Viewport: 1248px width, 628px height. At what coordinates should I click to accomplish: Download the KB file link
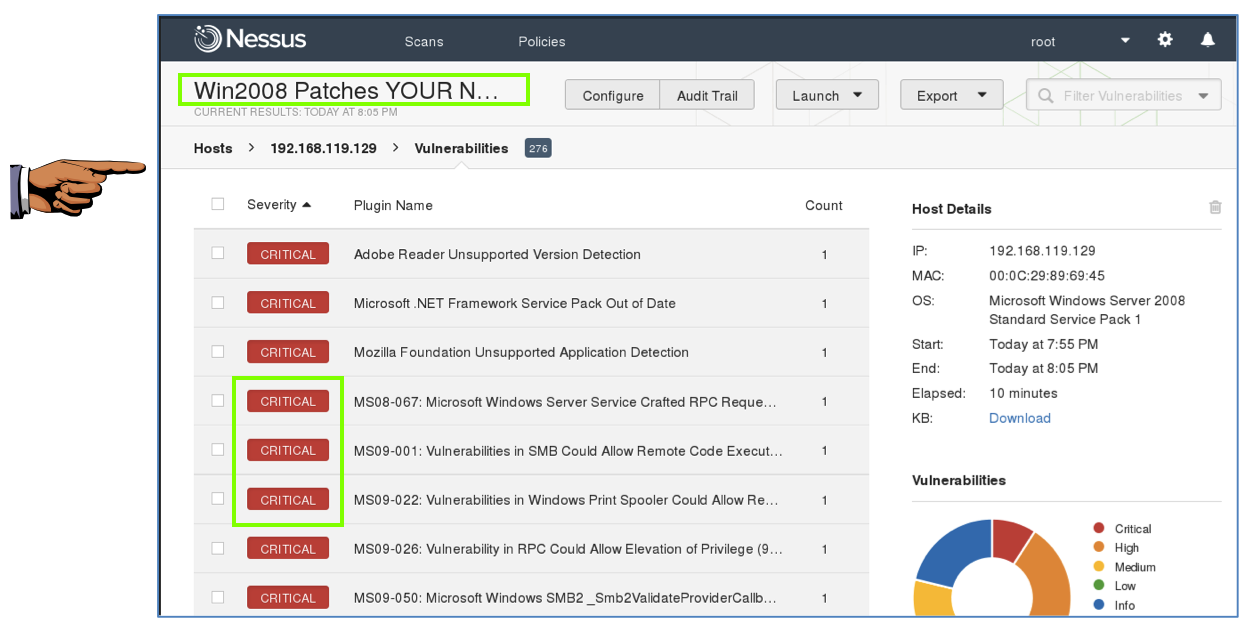point(1019,418)
